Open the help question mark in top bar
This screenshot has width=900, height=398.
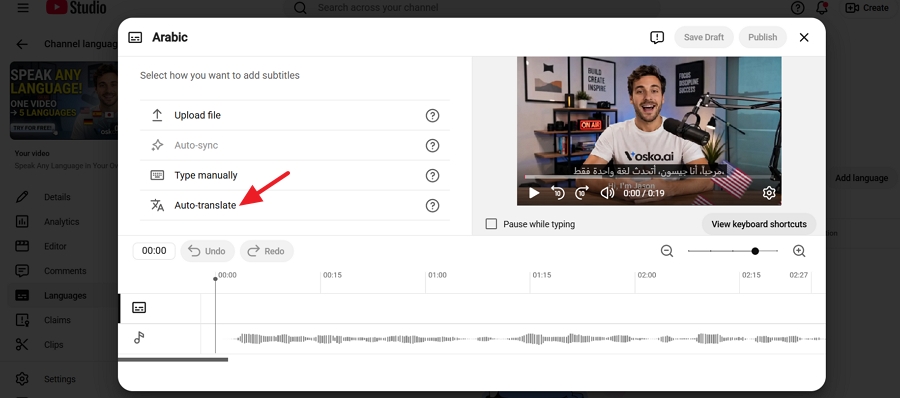coord(797,8)
